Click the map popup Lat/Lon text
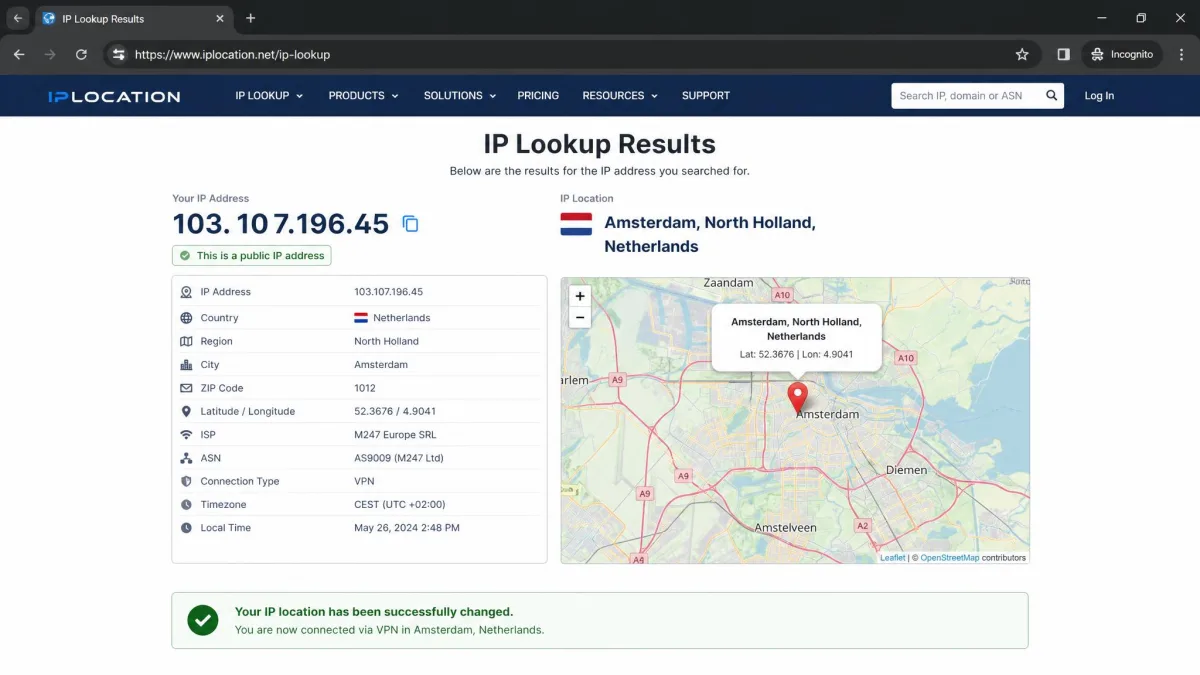Image resolution: width=1200 pixels, height=675 pixels. pos(796,355)
